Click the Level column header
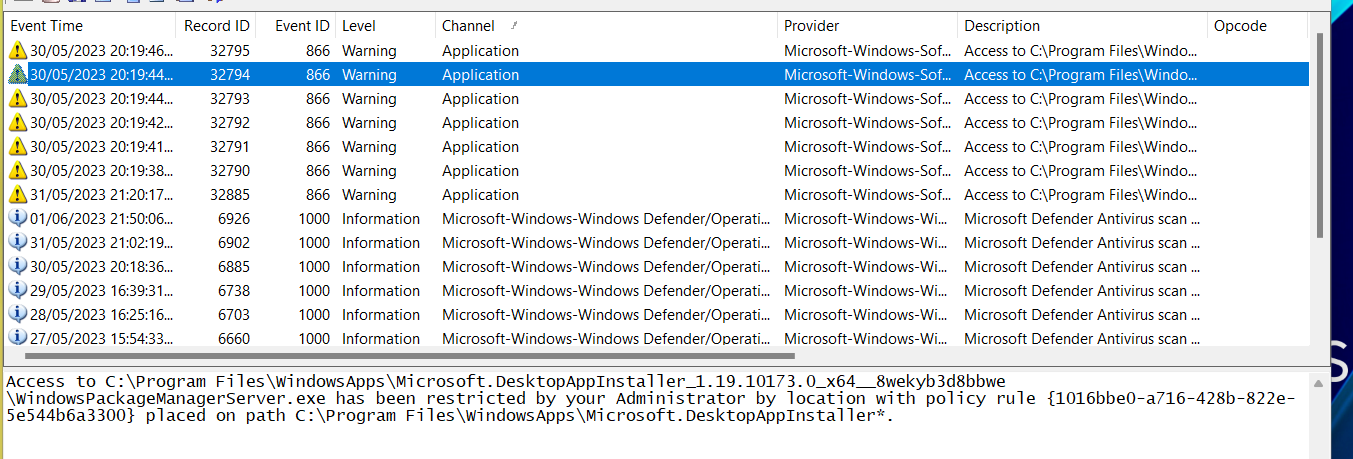This screenshot has height=459, width=1353. coord(359,26)
